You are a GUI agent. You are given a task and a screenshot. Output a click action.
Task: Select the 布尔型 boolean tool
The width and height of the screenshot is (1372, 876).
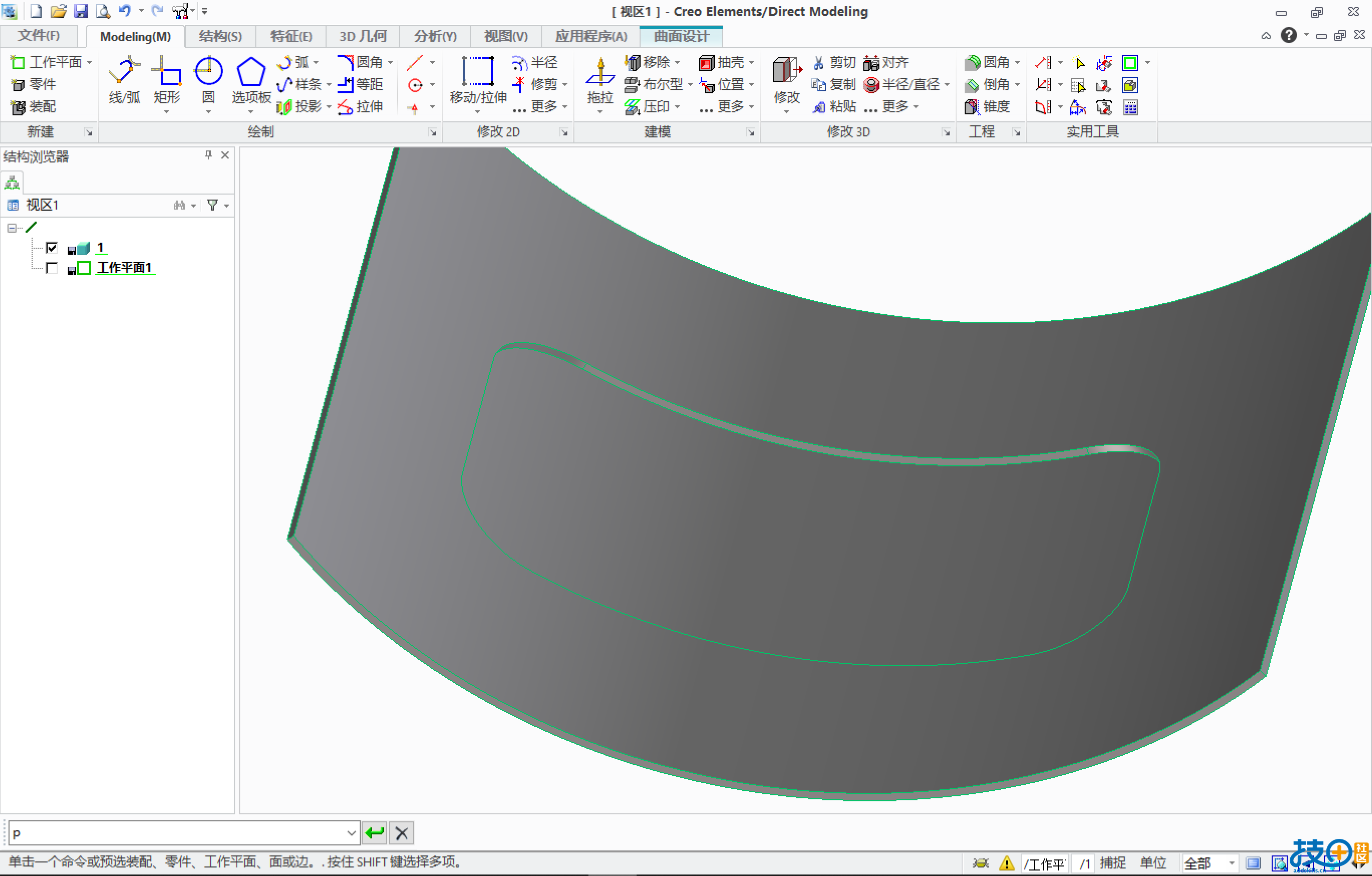pyautogui.click(x=654, y=85)
